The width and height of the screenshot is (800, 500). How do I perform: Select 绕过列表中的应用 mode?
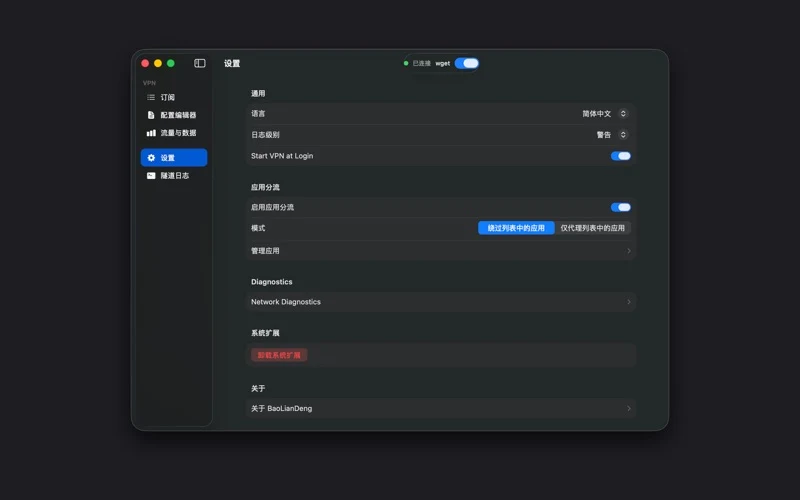click(516, 228)
